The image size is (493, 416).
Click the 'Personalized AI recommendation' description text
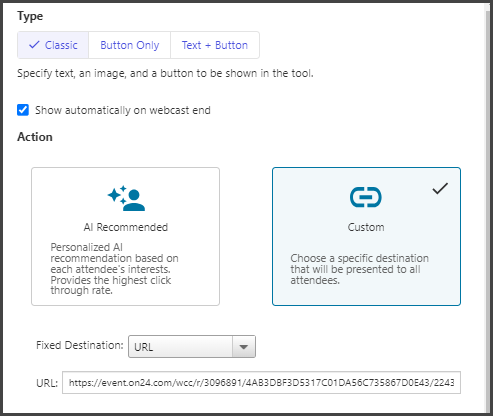[x=114, y=269]
